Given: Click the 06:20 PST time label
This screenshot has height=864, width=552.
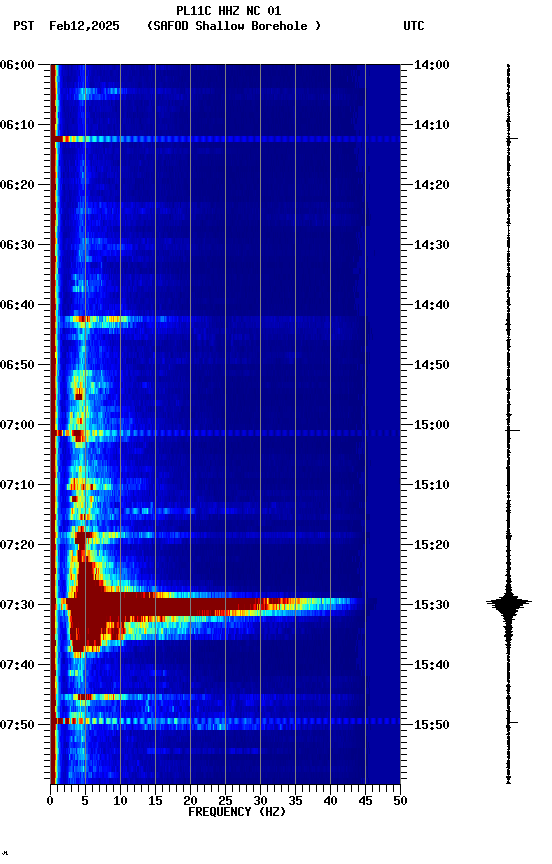Looking at the screenshot, I should [x=17, y=185].
